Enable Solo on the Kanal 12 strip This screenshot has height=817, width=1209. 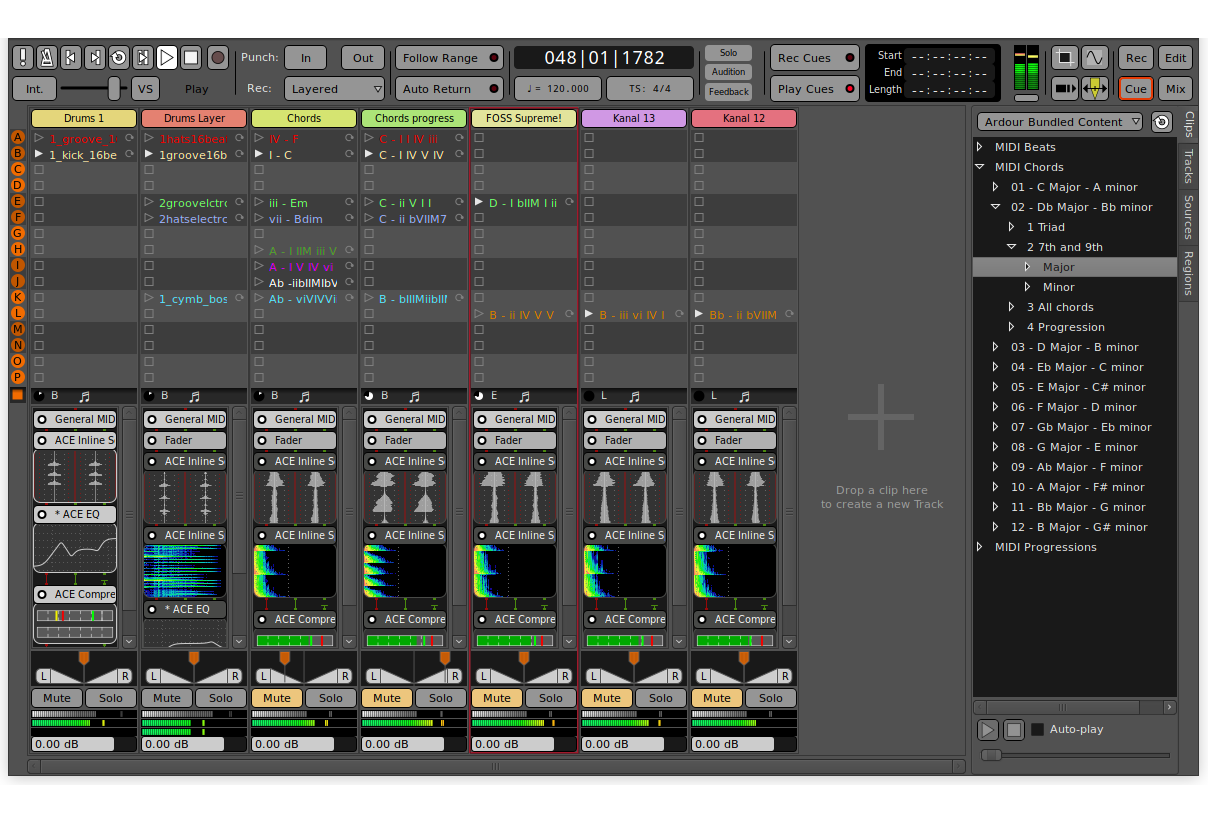pos(770,698)
